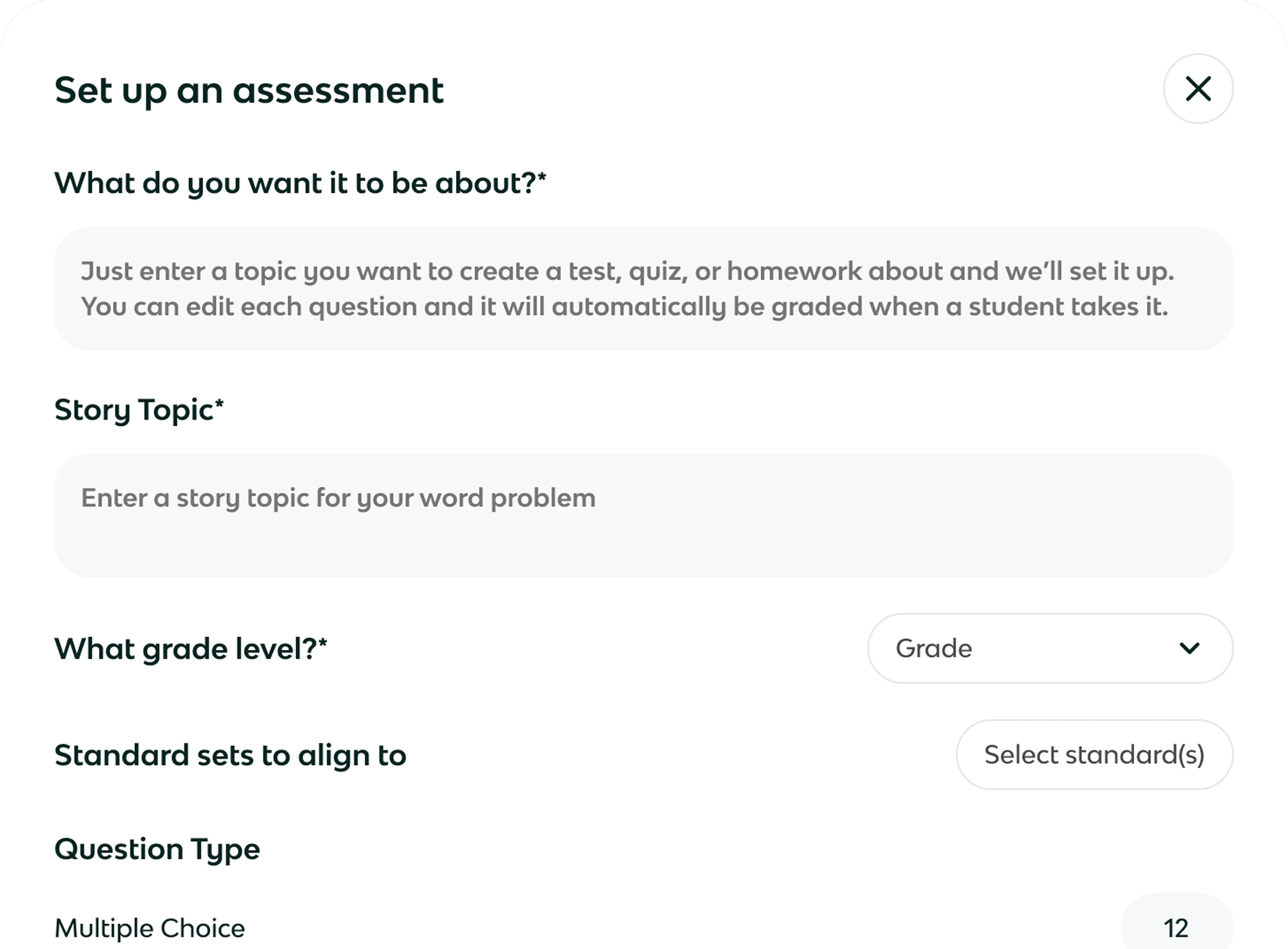
Task: Click the placeholder line starting "Just enter a topic"
Action: tap(627, 271)
